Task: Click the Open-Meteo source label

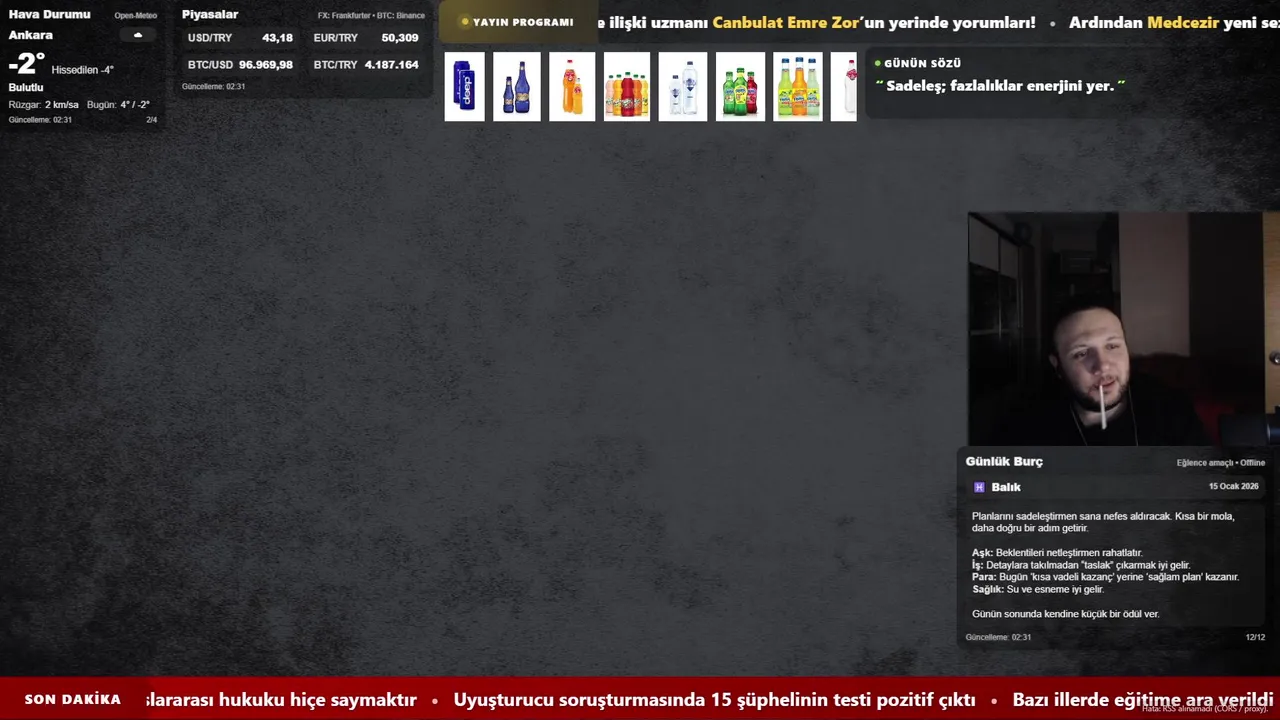Action: tap(136, 15)
